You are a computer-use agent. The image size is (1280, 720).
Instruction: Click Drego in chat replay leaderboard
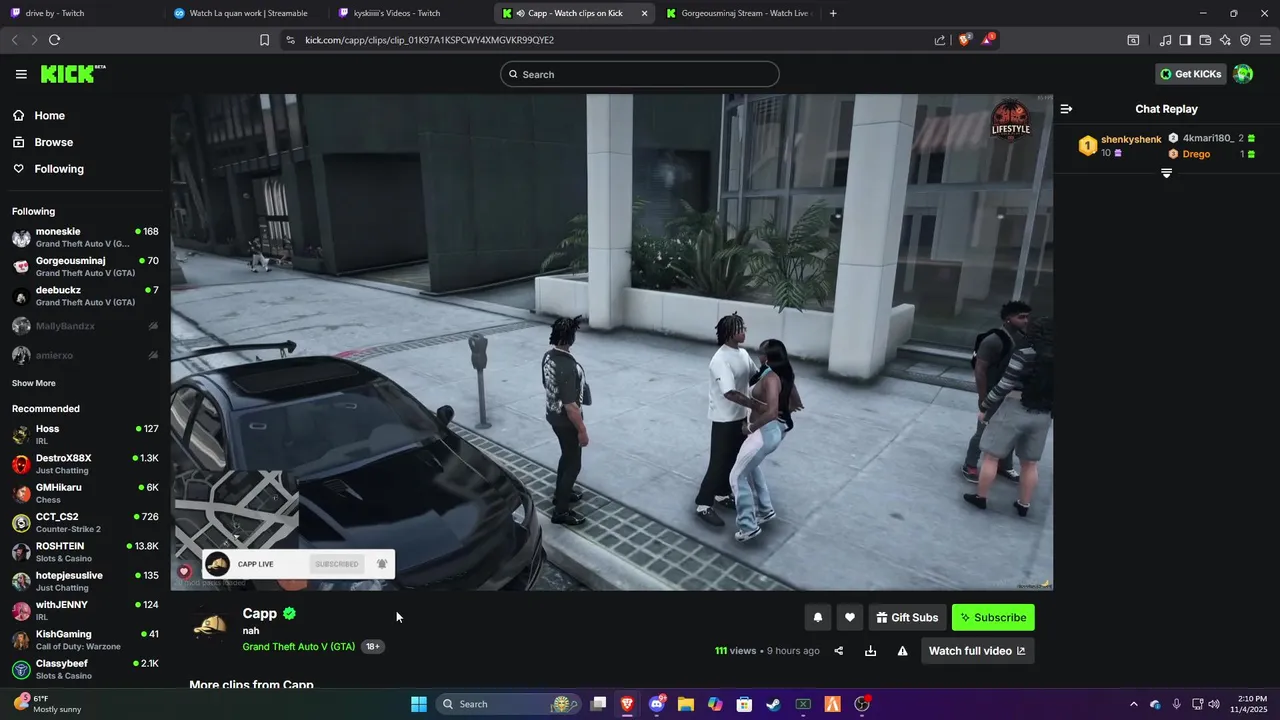[x=1196, y=154]
